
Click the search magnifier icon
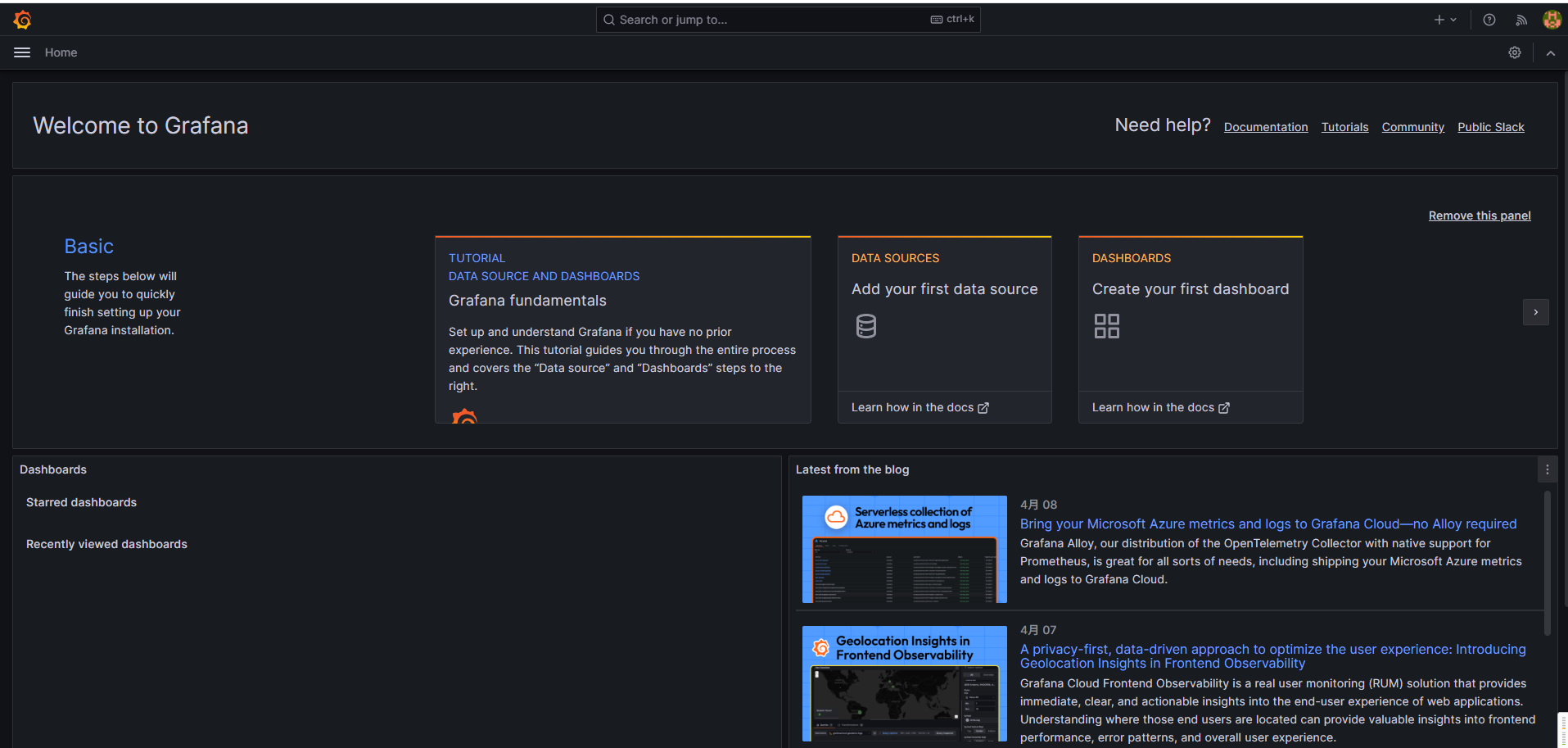tap(609, 20)
